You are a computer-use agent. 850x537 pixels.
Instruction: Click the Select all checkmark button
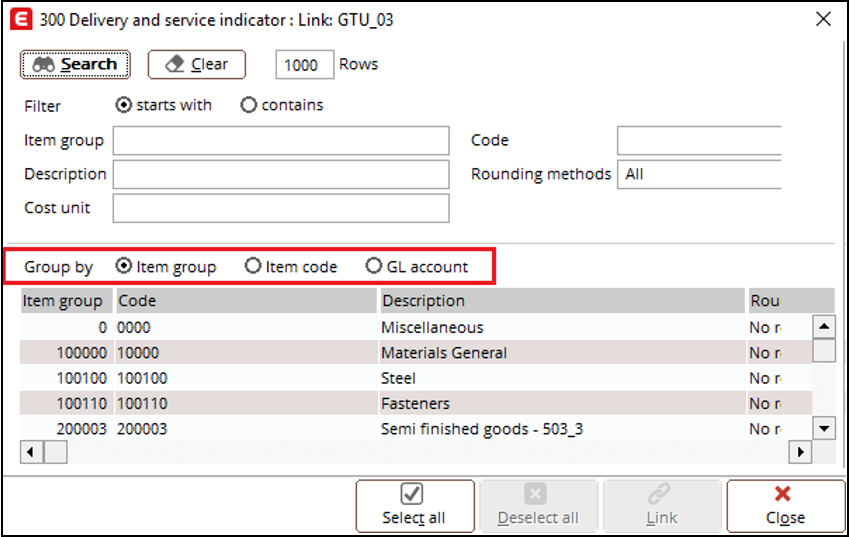click(415, 506)
